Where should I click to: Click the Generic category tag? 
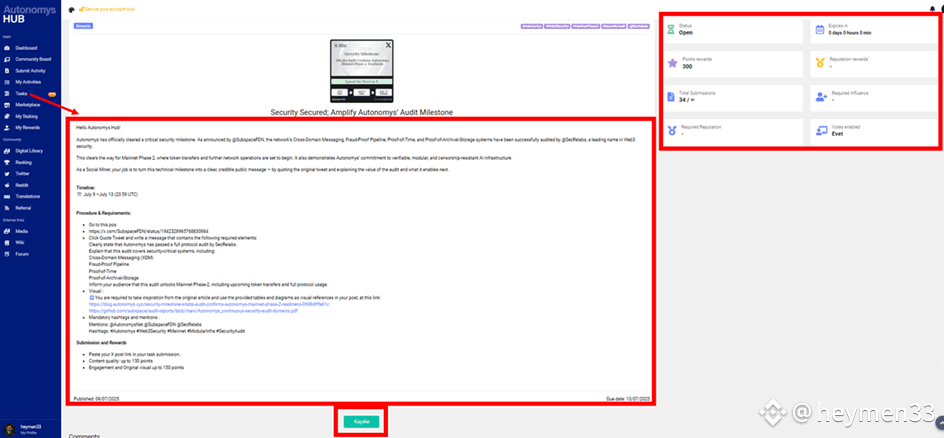[x=83, y=26]
